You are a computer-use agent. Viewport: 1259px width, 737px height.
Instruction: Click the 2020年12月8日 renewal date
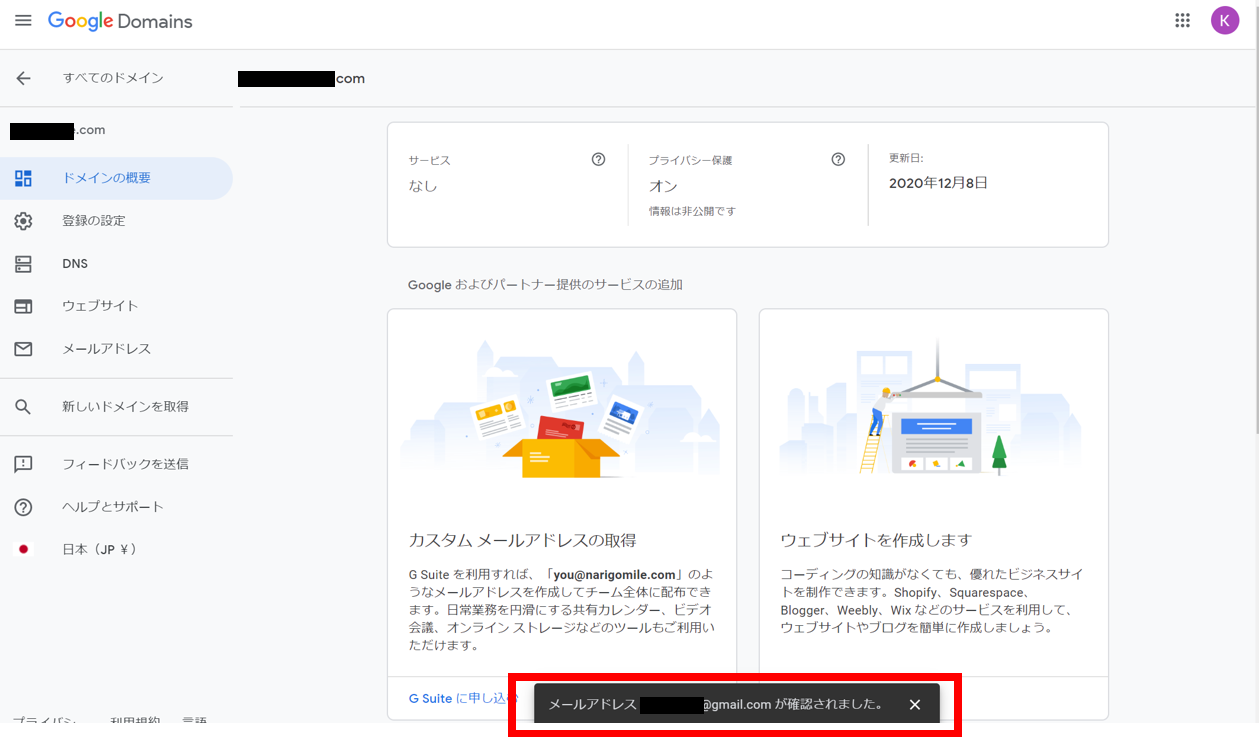[938, 183]
